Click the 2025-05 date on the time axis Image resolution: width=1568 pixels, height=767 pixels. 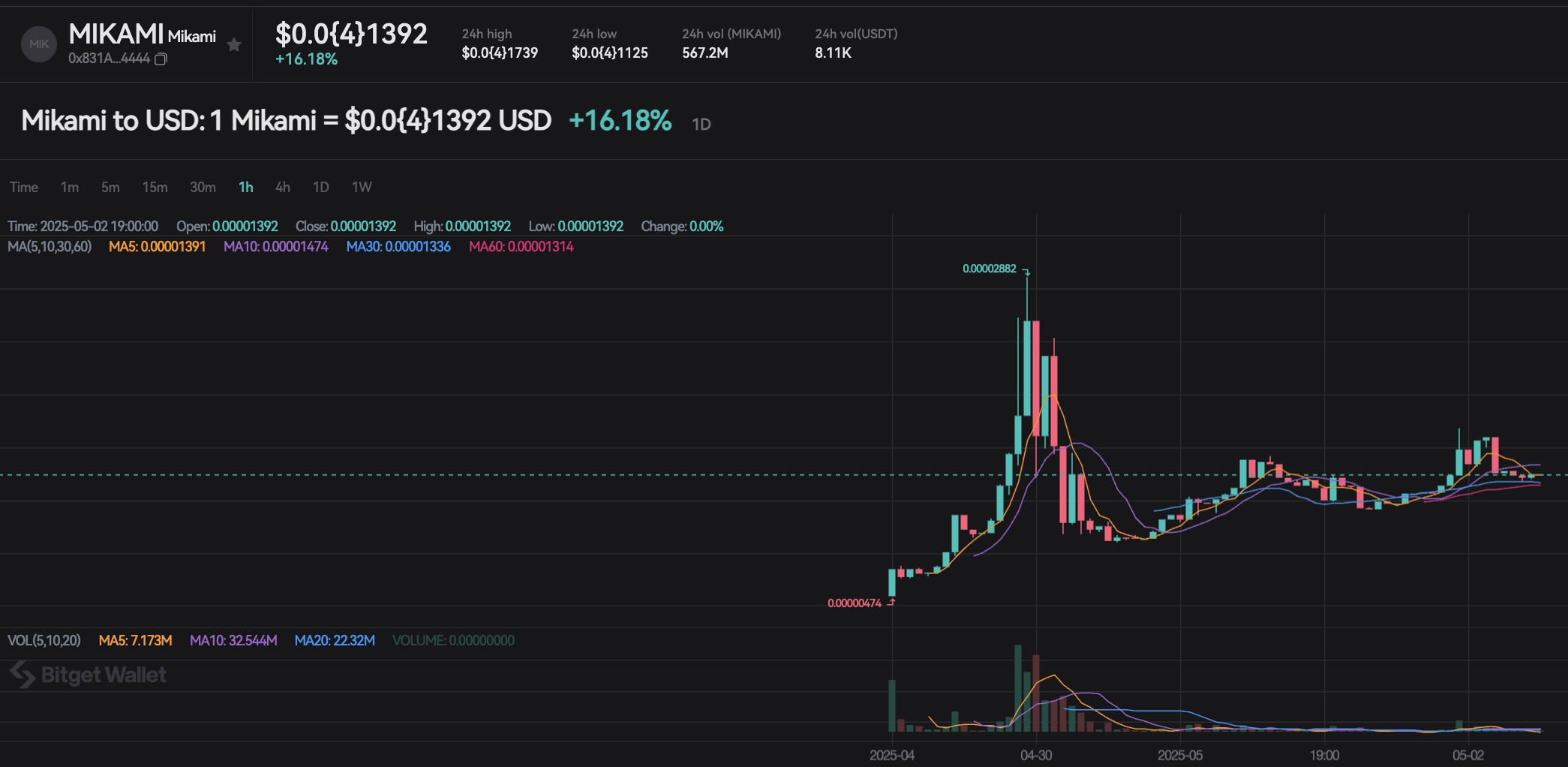(1180, 755)
